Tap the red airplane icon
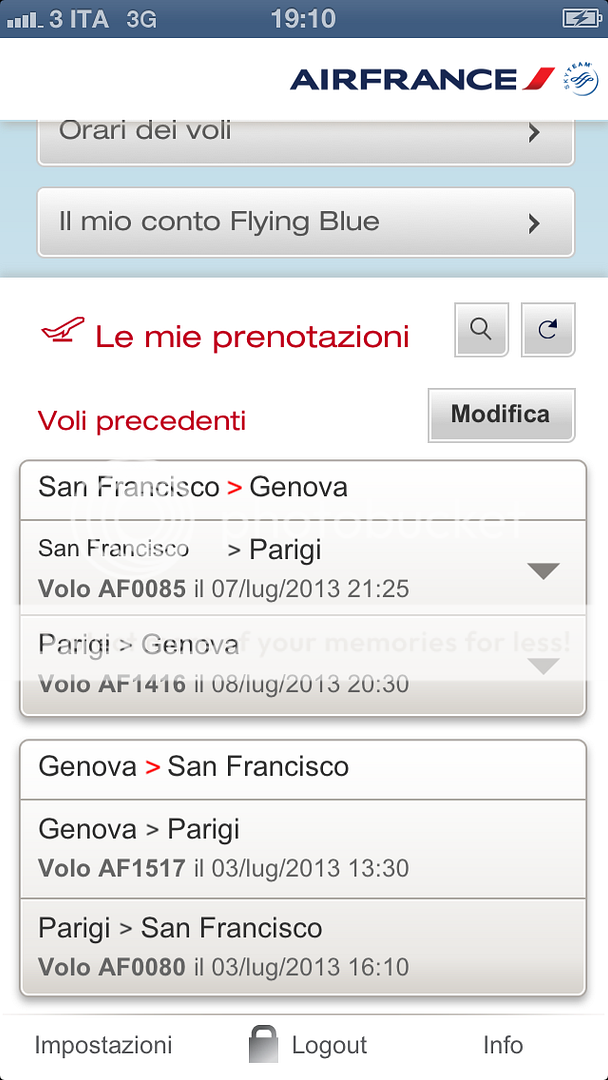608x1080 pixels. pos(62,331)
